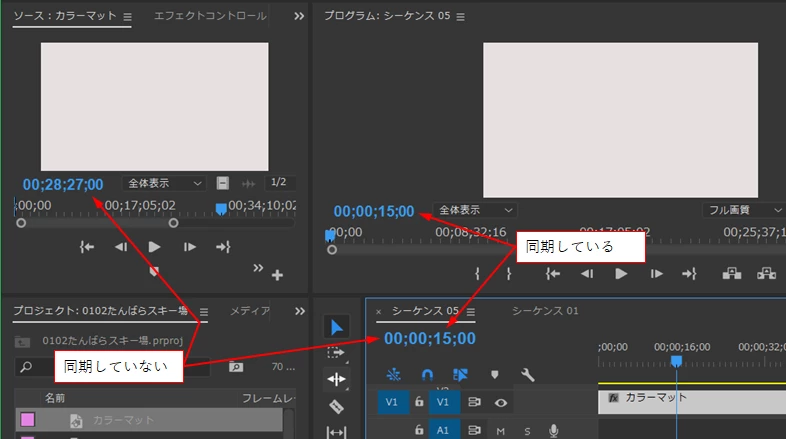Toggle nest sequence insert mode icon
Screen dimensions: 786x439
(394, 374)
